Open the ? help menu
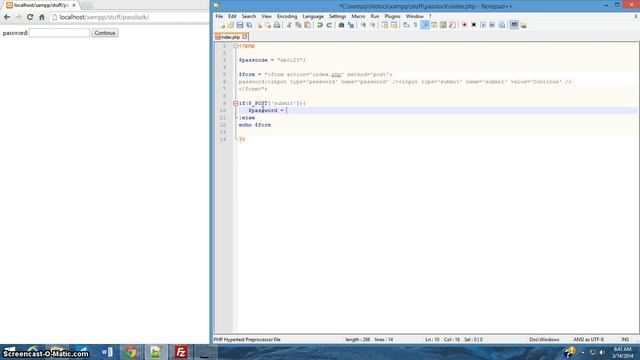Screen dimensions: 640x360 click(430, 16)
